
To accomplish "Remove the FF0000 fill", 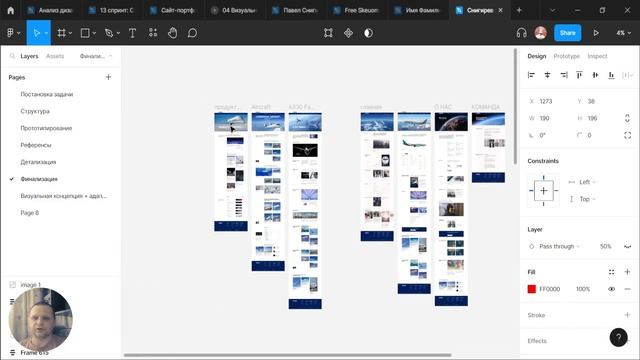I will click(x=627, y=289).
